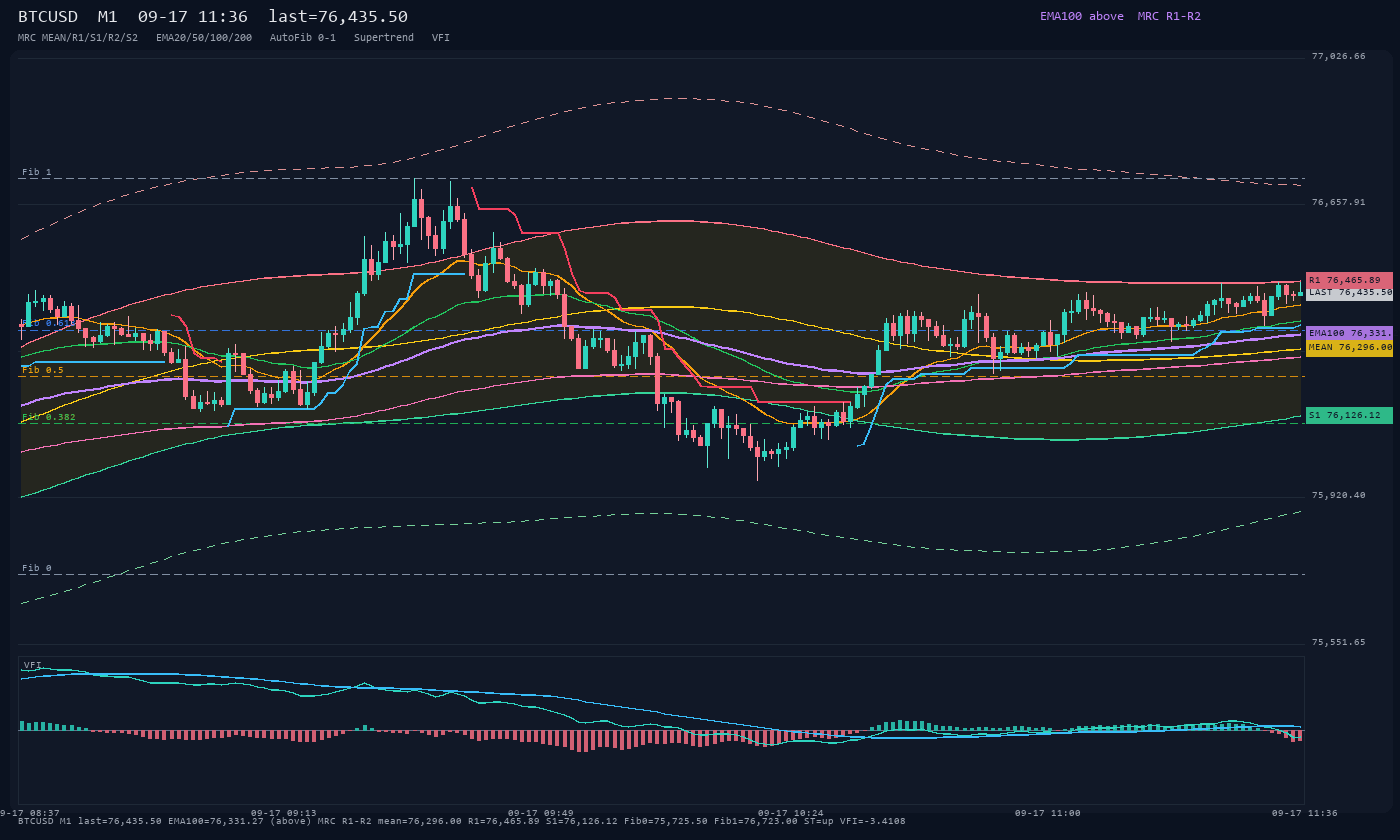The width and height of the screenshot is (1400, 840).
Task: Click the green S1 76,126.12 price tag
Action: click(1349, 415)
